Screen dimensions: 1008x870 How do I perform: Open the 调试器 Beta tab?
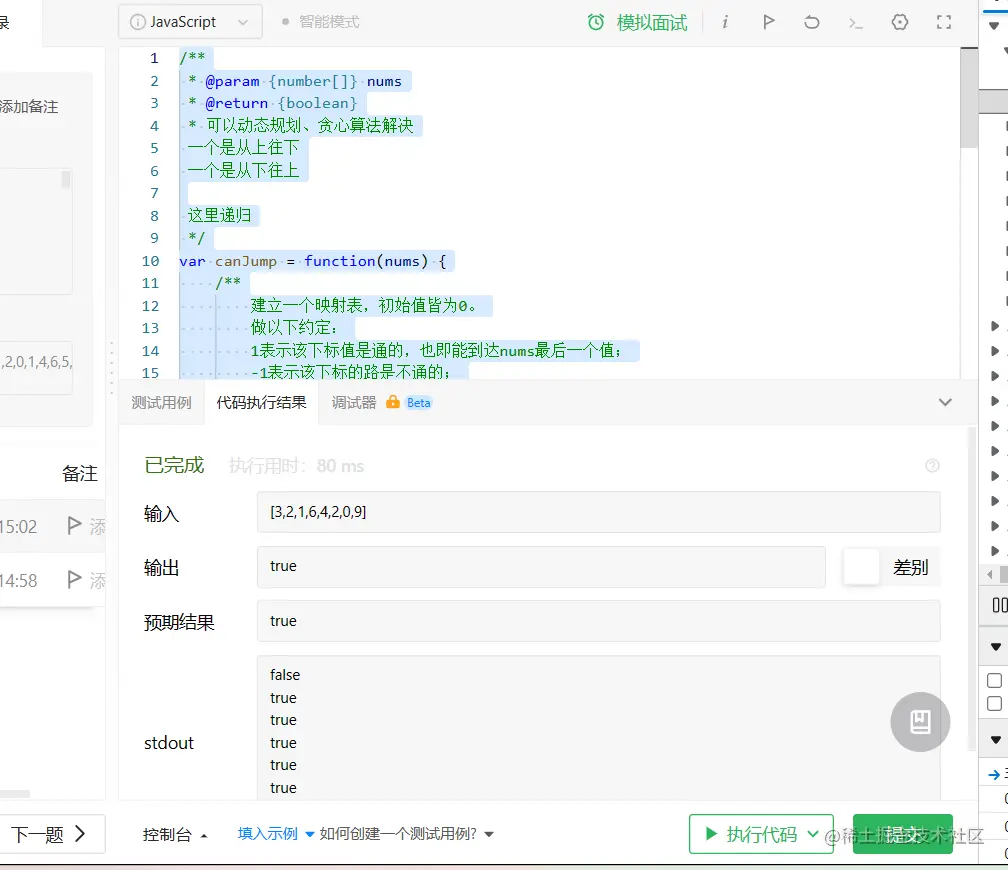point(382,403)
